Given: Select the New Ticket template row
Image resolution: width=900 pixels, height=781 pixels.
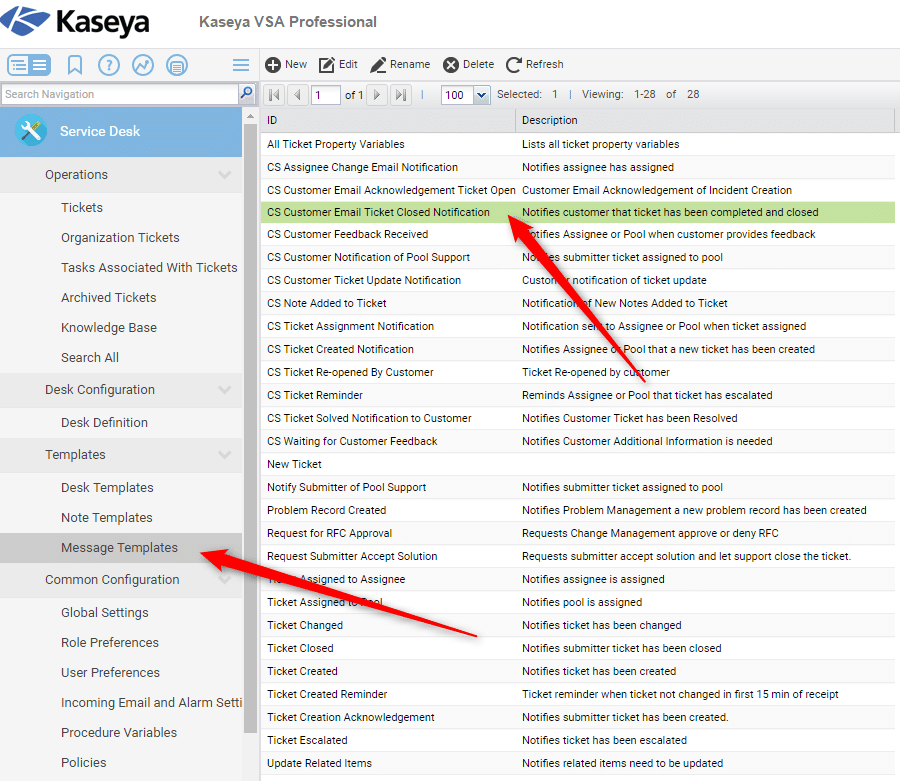Looking at the screenshot, I should tap(578, 464).
